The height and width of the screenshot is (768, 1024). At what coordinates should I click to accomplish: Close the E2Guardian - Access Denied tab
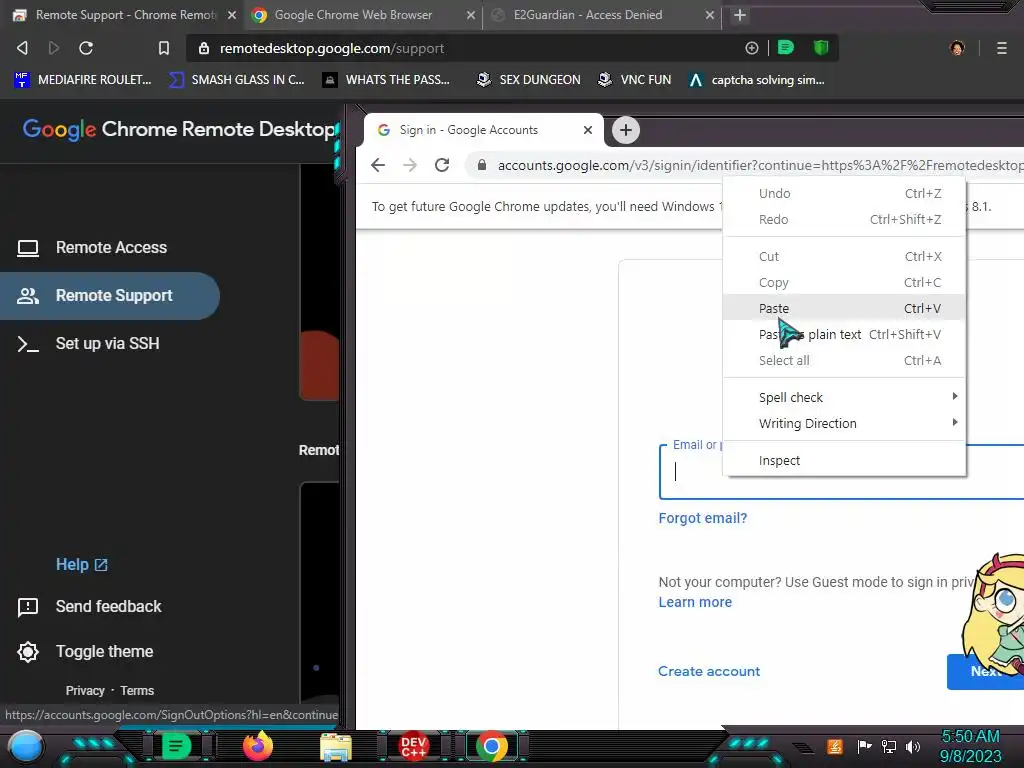pyautogui.click(x=709, y=15)
